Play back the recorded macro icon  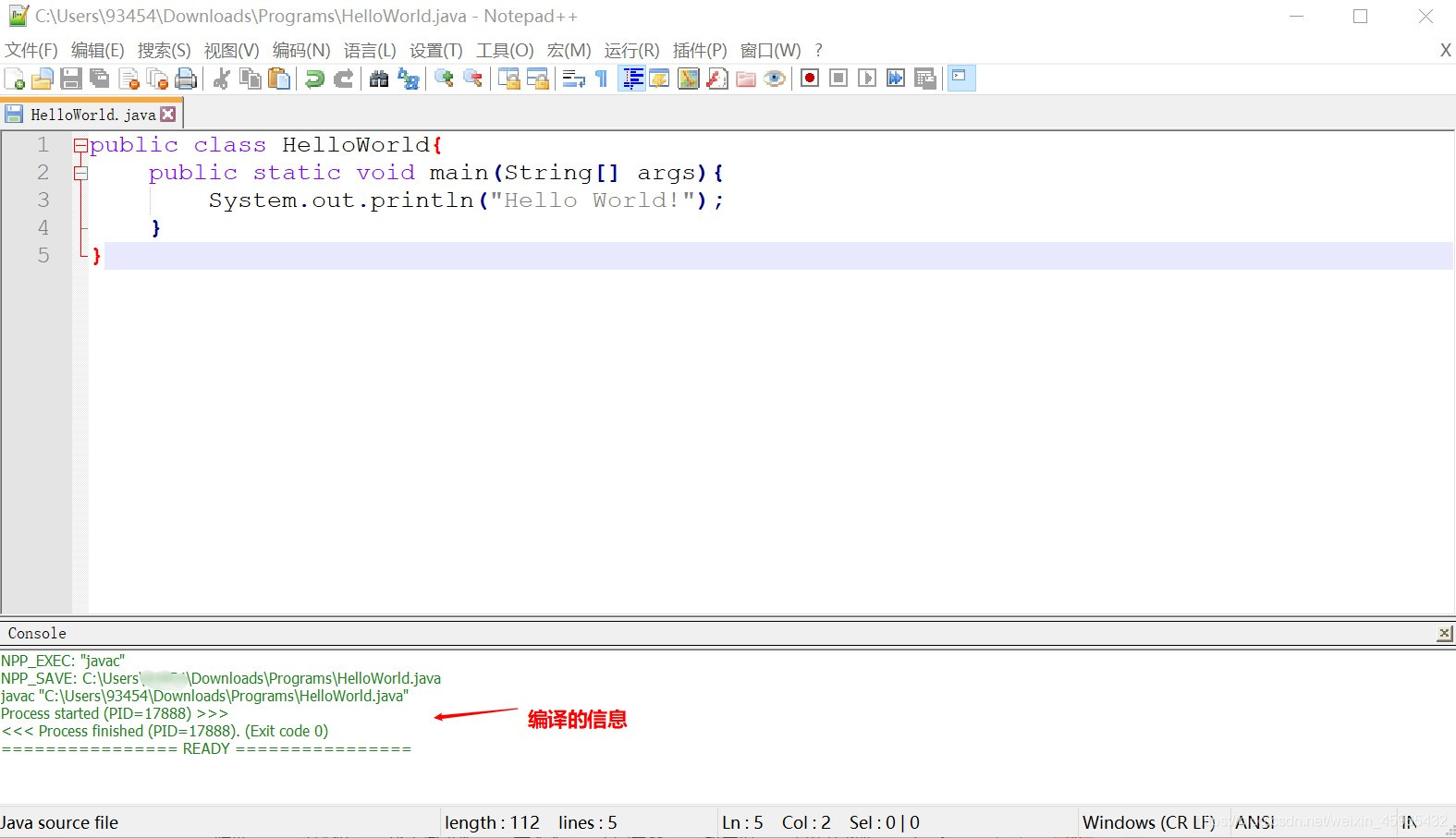pyautogui.click(x=867, y=79)
